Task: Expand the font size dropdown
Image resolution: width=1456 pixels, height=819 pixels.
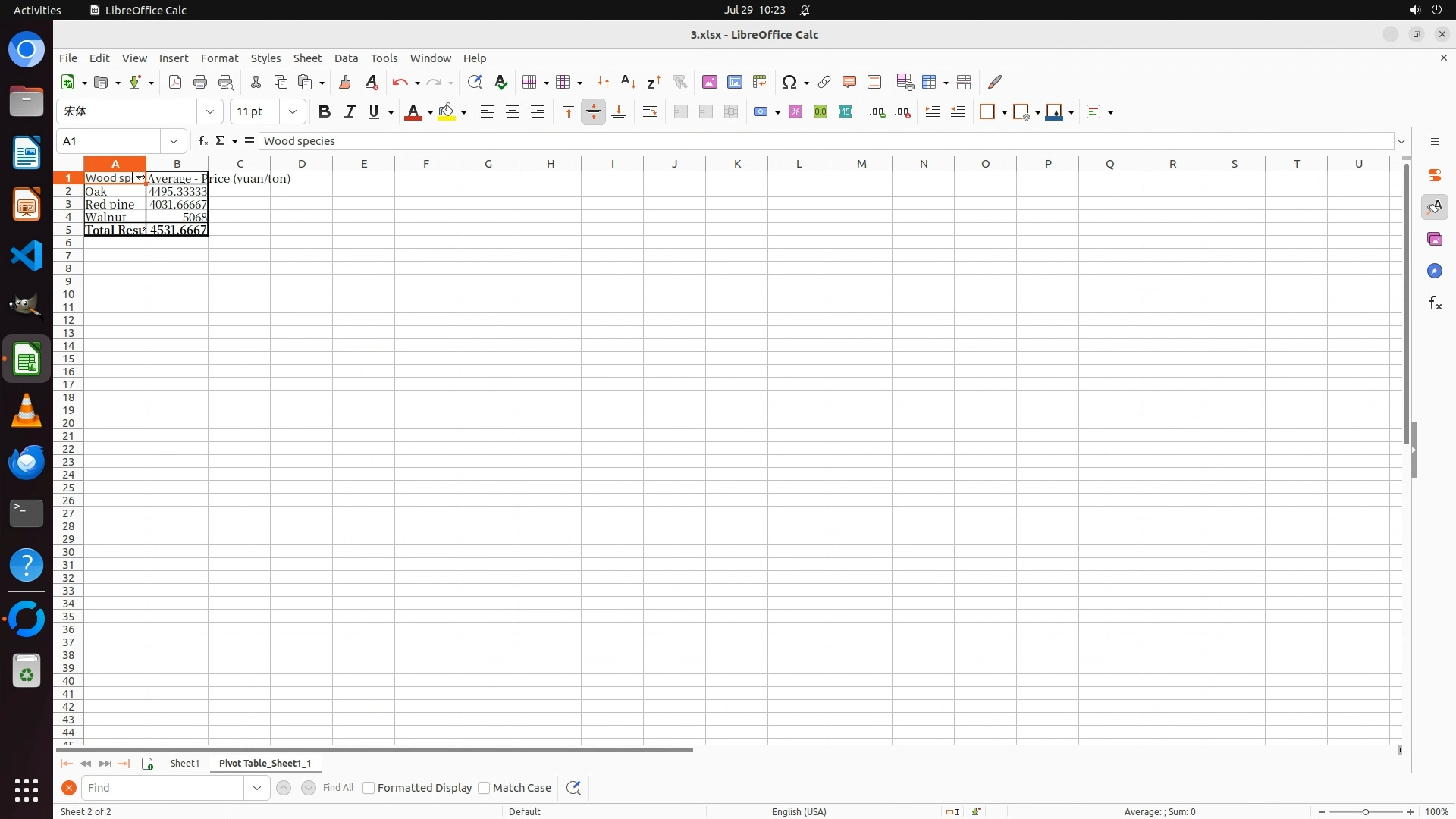Action: [292, 112]
